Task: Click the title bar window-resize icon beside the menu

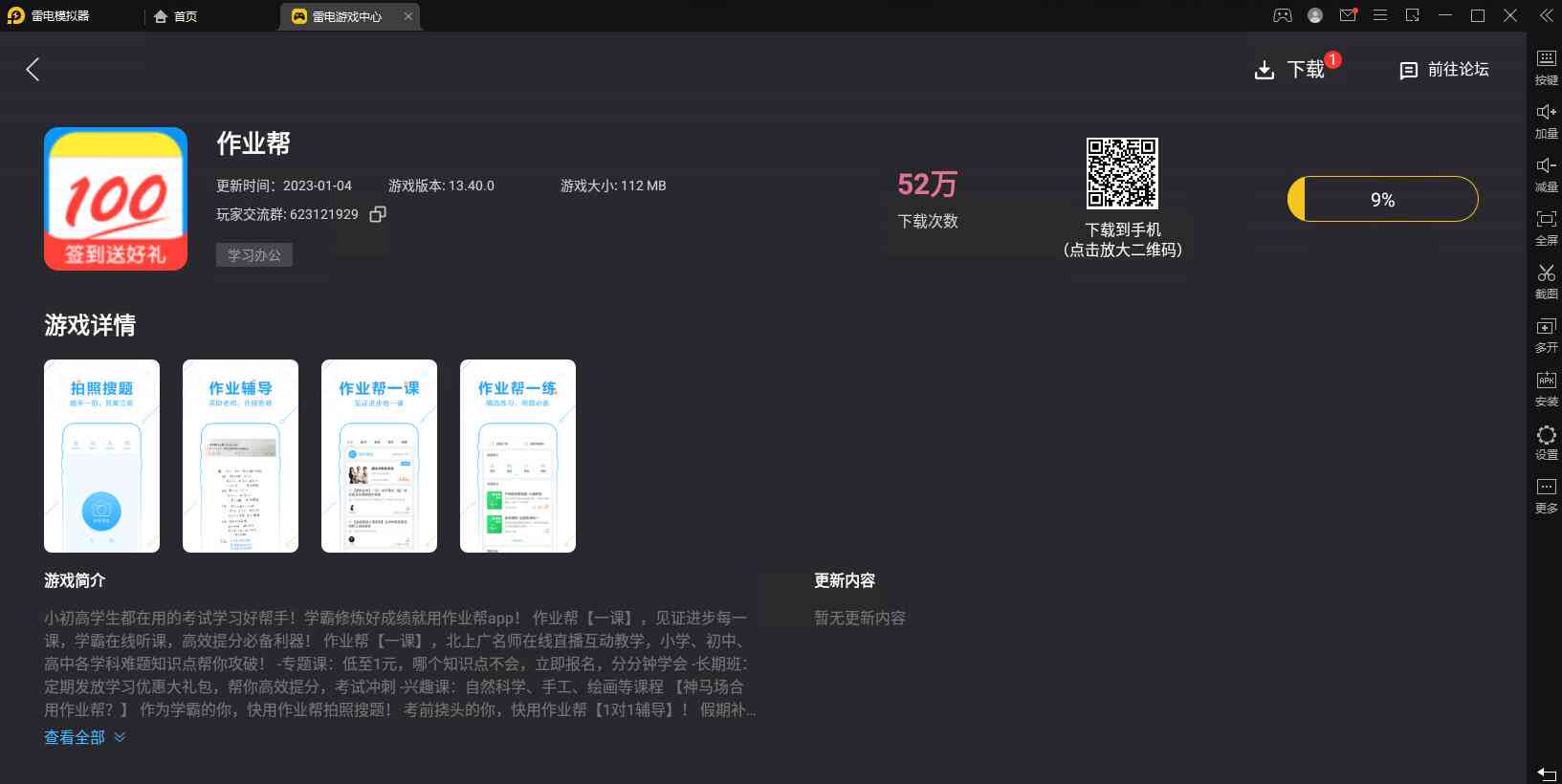Action: point(1413,15)
